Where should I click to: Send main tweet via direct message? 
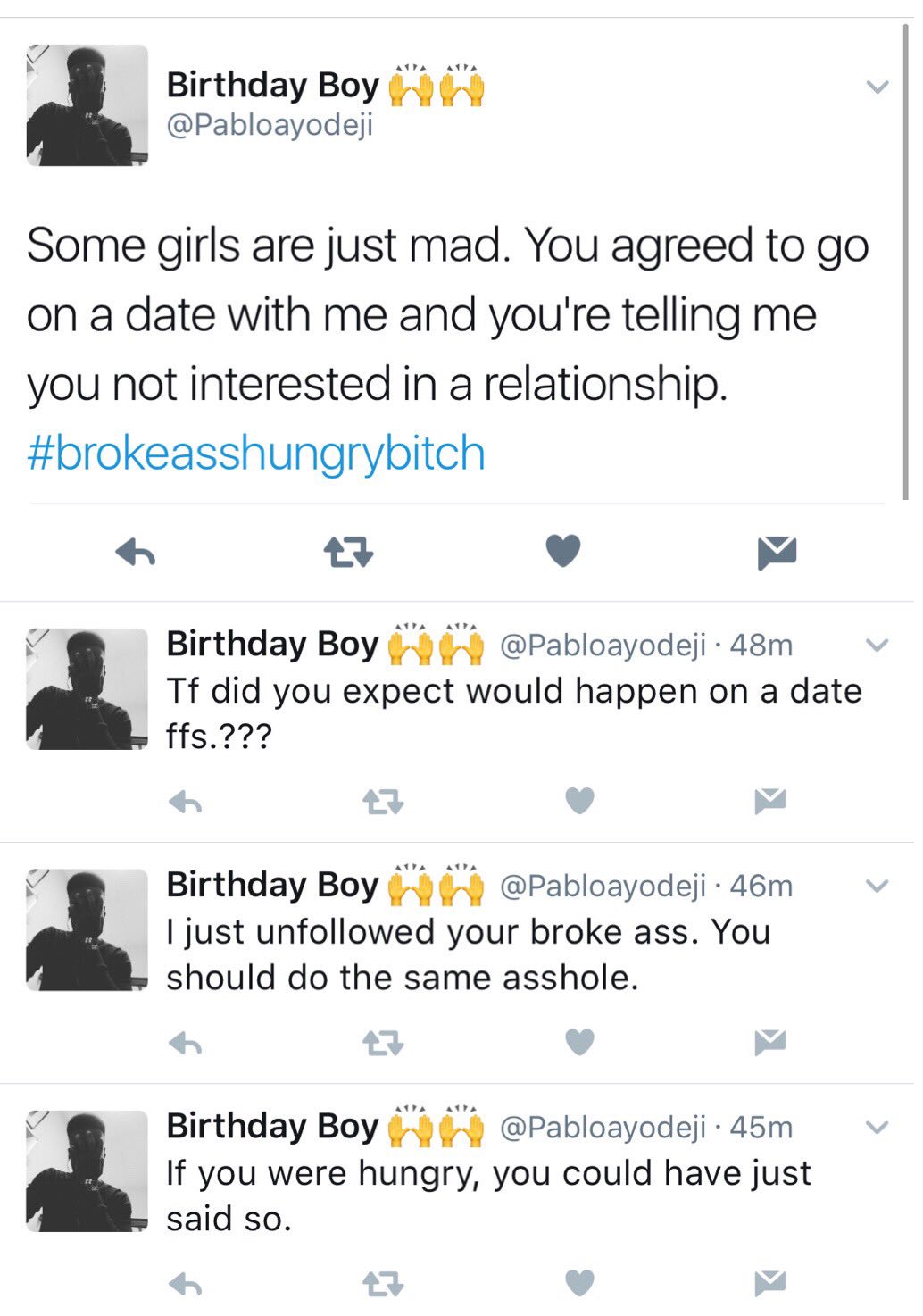point(777,554)
